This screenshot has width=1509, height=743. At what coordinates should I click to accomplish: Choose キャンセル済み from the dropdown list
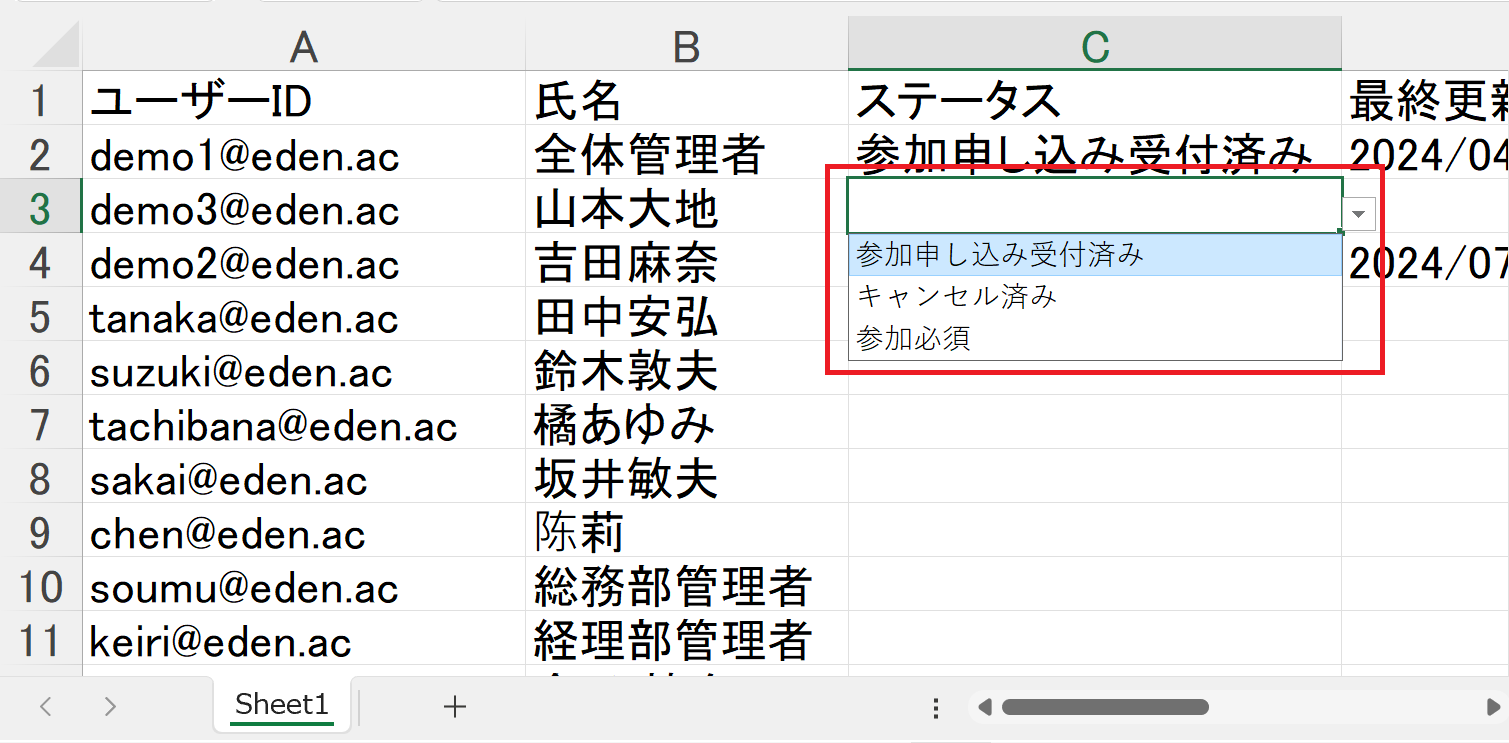pyautogui.click(x=1094, y=297)
